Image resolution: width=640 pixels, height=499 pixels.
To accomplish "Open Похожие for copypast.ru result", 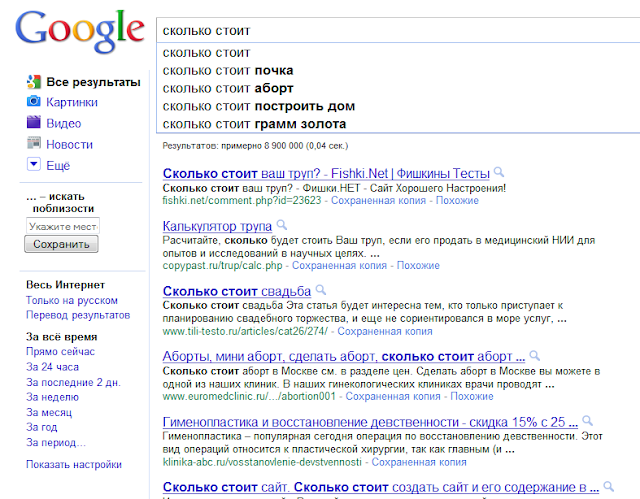I will (x=418, y=265).
